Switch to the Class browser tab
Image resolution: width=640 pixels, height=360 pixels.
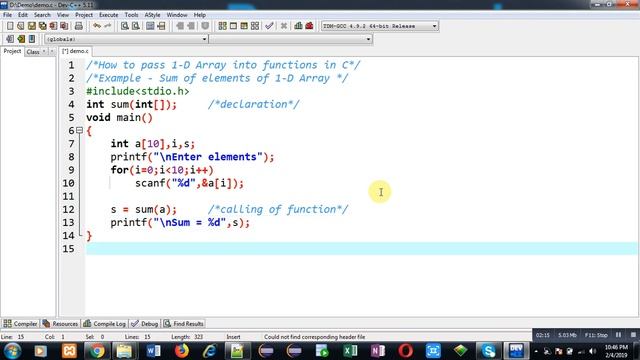tap(33, 51)
